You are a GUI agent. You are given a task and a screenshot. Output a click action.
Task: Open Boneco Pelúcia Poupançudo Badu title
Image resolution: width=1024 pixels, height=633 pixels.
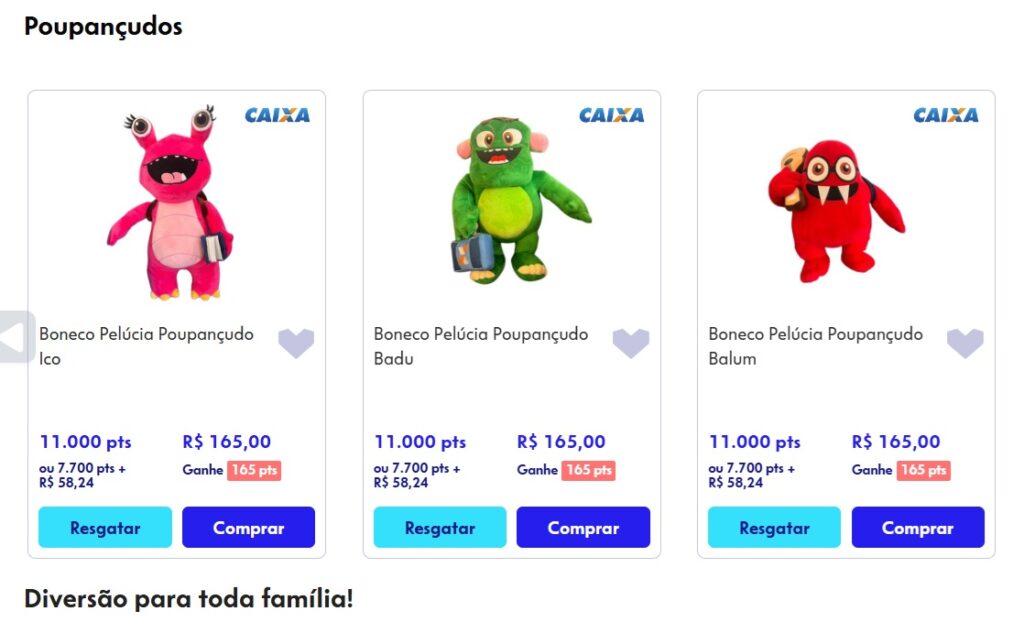pos(481,345)
